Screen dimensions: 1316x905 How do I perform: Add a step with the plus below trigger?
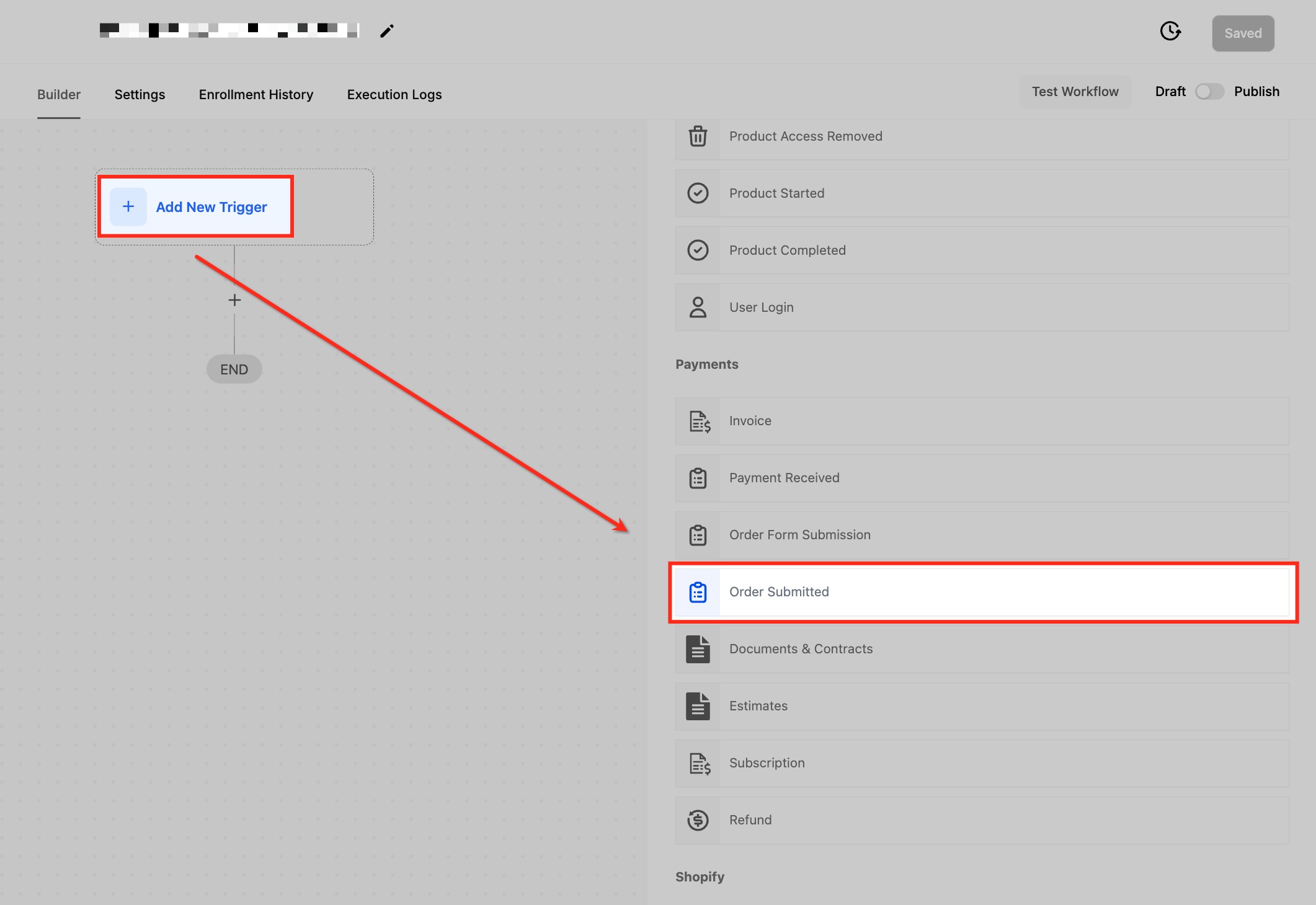(234, 300)
